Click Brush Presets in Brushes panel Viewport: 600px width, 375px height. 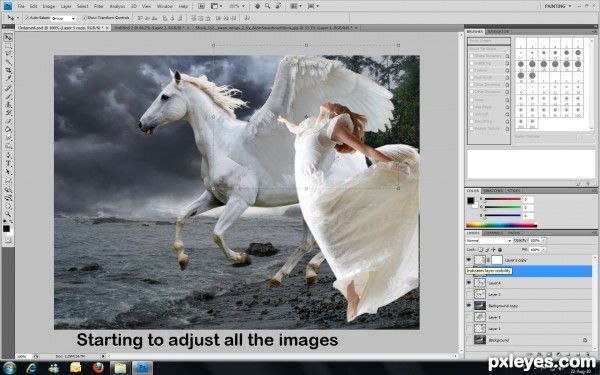click(x=489, y=41)
